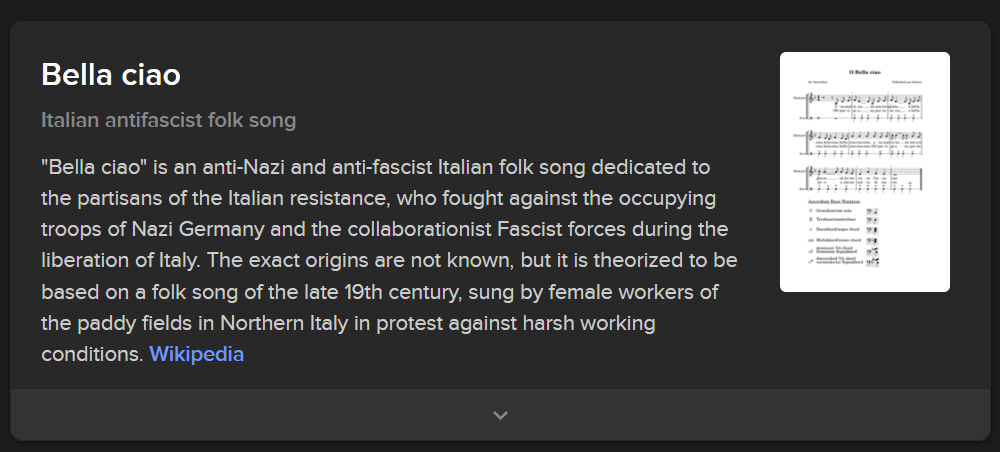Click the "Italian antifascist folk song" subtitle

[169, 121]
